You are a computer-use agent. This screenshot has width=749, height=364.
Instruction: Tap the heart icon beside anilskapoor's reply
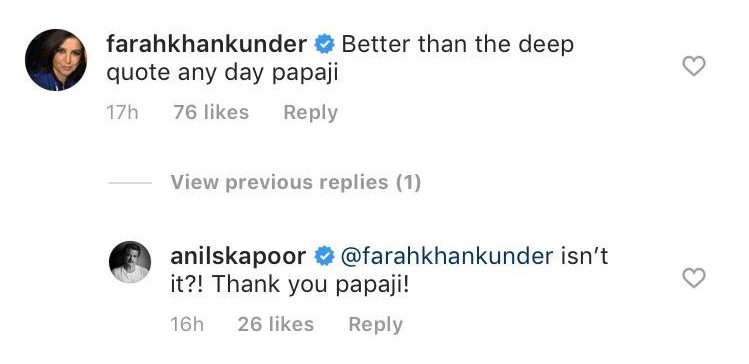pos(694,278)
